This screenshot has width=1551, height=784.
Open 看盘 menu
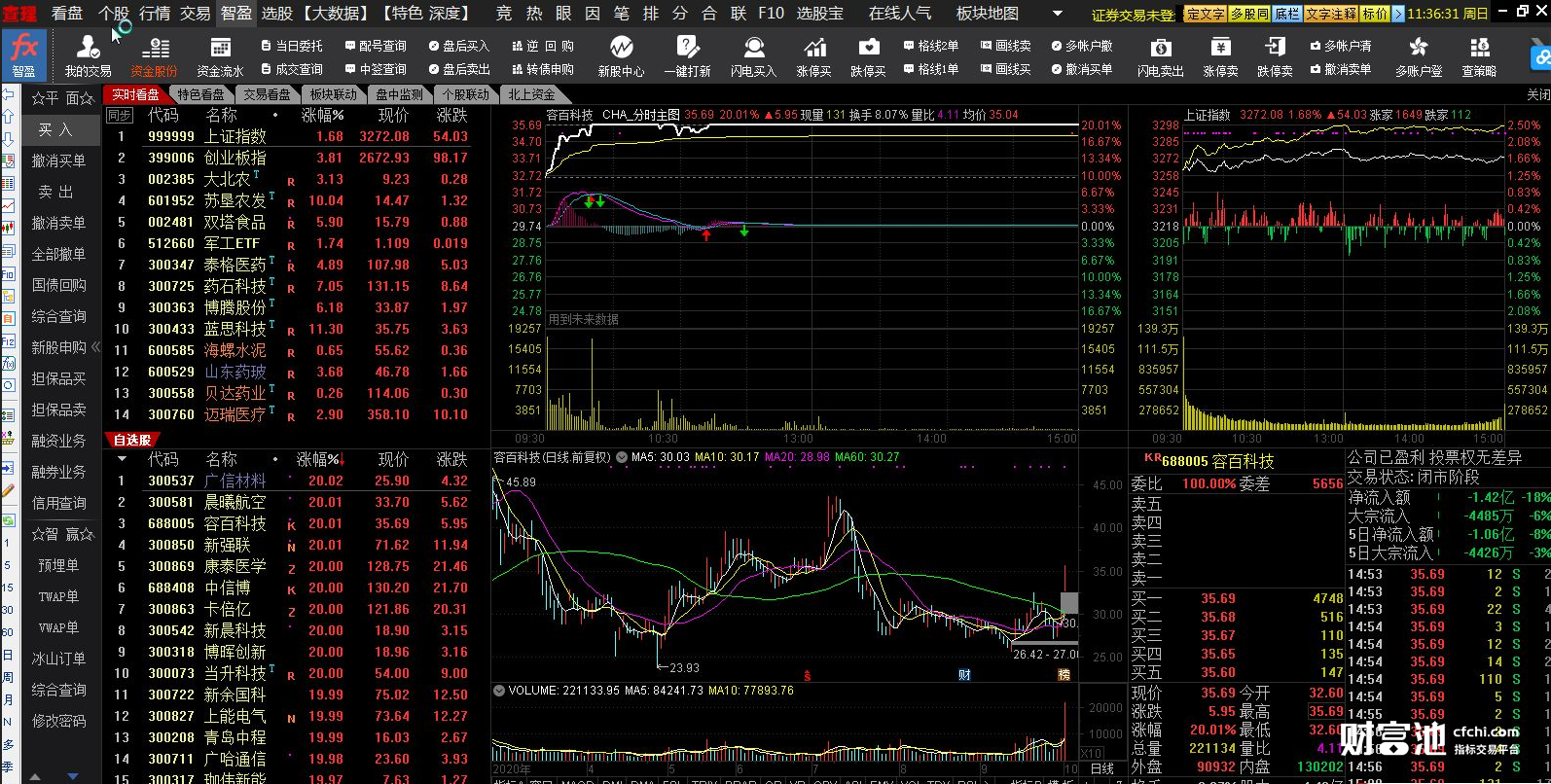coord(67,13)
